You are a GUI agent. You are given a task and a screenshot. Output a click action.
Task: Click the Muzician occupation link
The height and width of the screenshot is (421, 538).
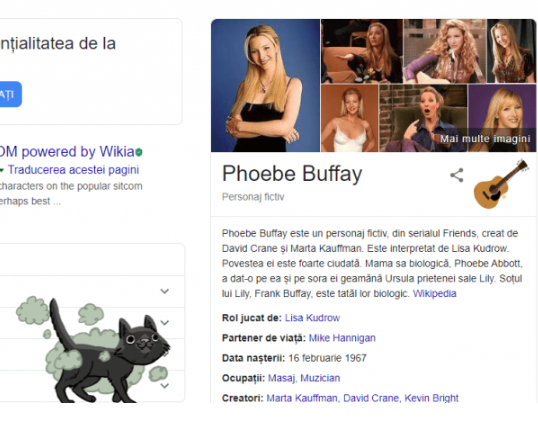(320, 378)
